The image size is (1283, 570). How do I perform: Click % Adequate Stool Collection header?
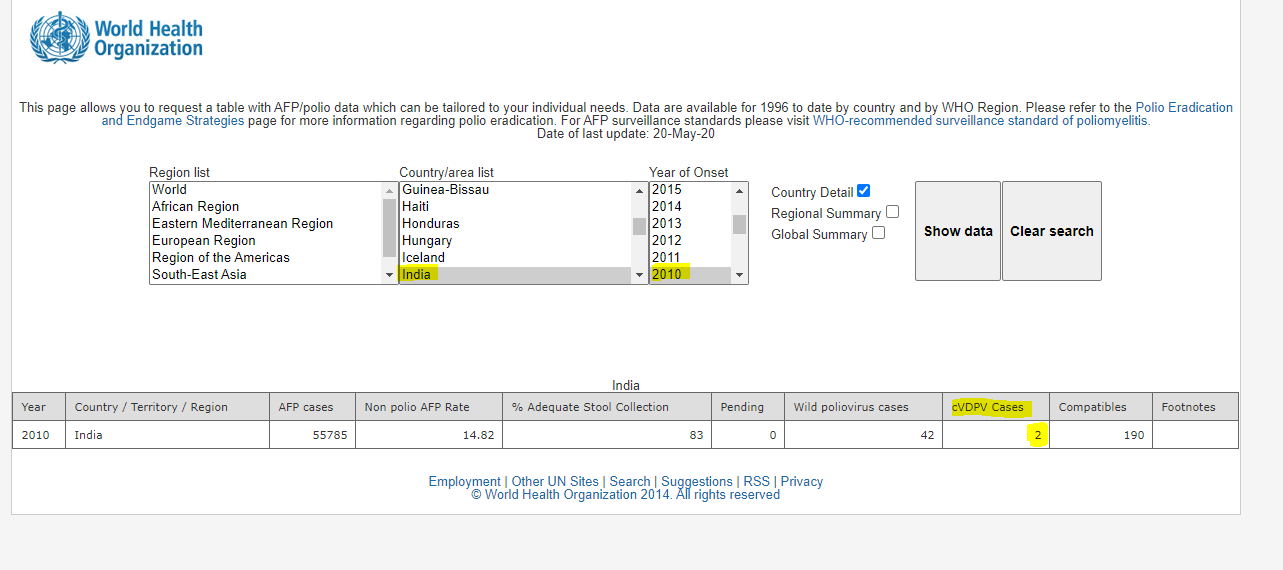pos(607,407)
